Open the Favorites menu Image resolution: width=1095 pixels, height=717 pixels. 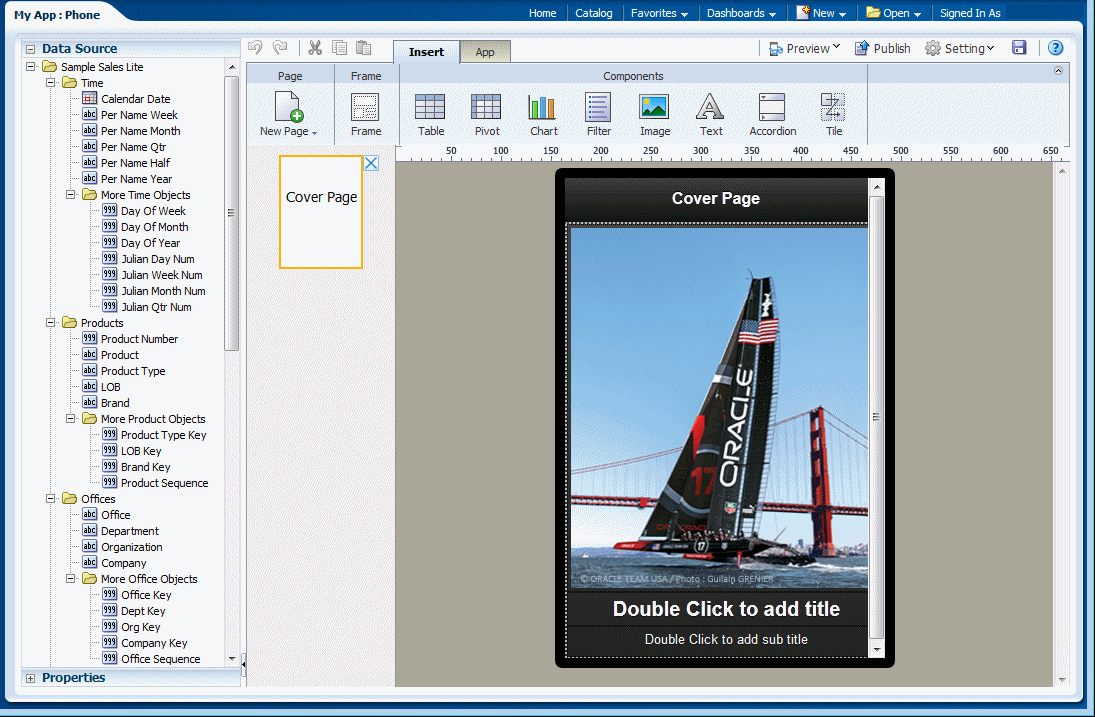pos(659,13)
